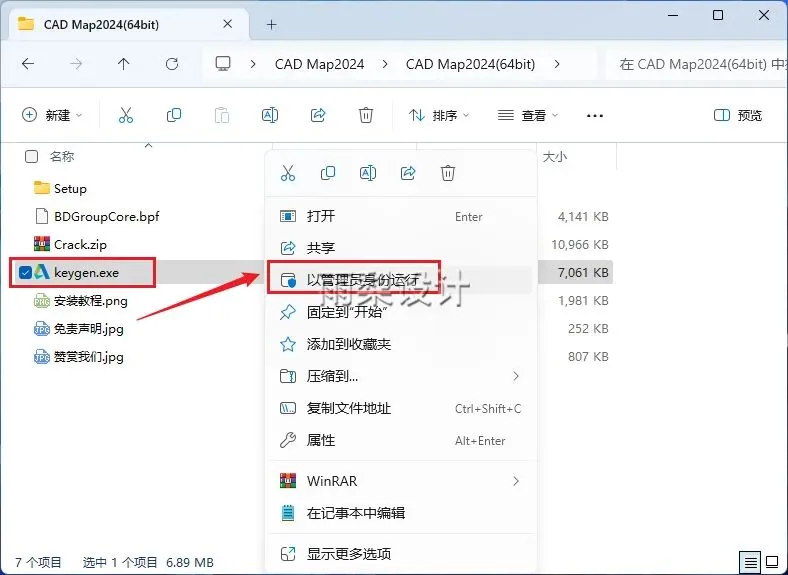Choose 显示更多选项 in the context menu
The image size is (788, 575).
(x=401, y=554)
